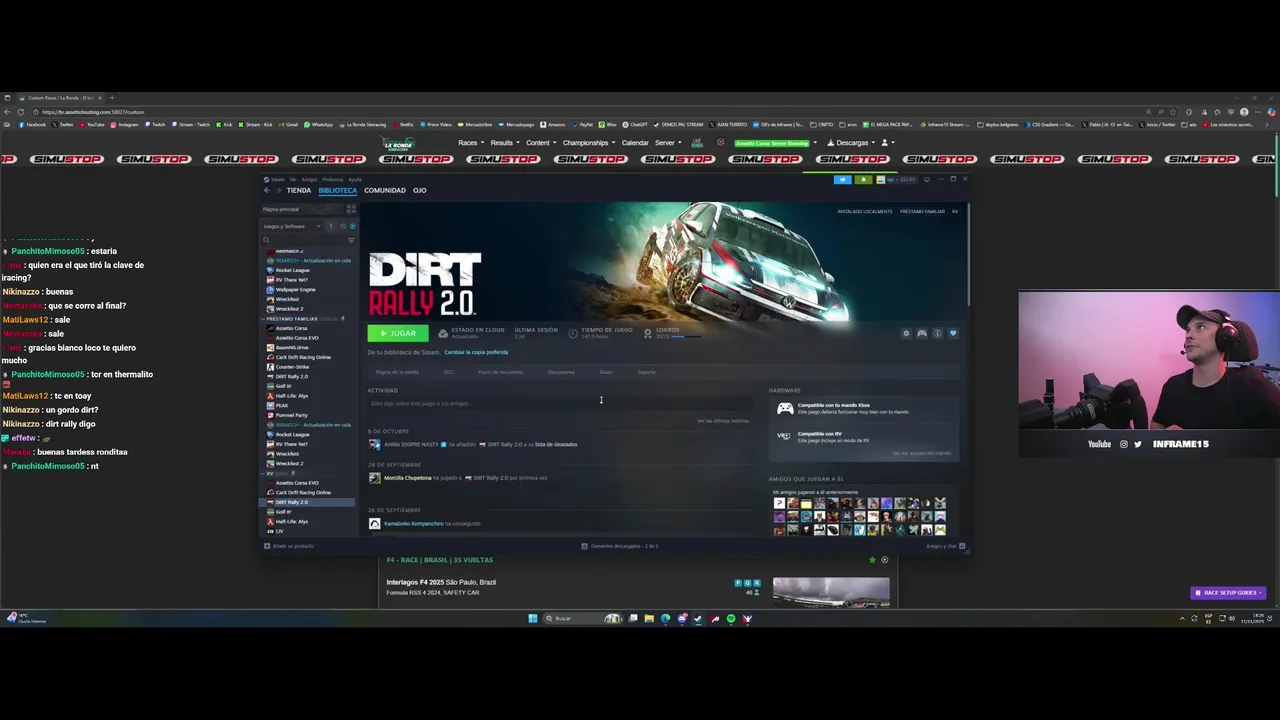
Task: Open File Explorer from the taskbar
Action: [x=649, y=618]
